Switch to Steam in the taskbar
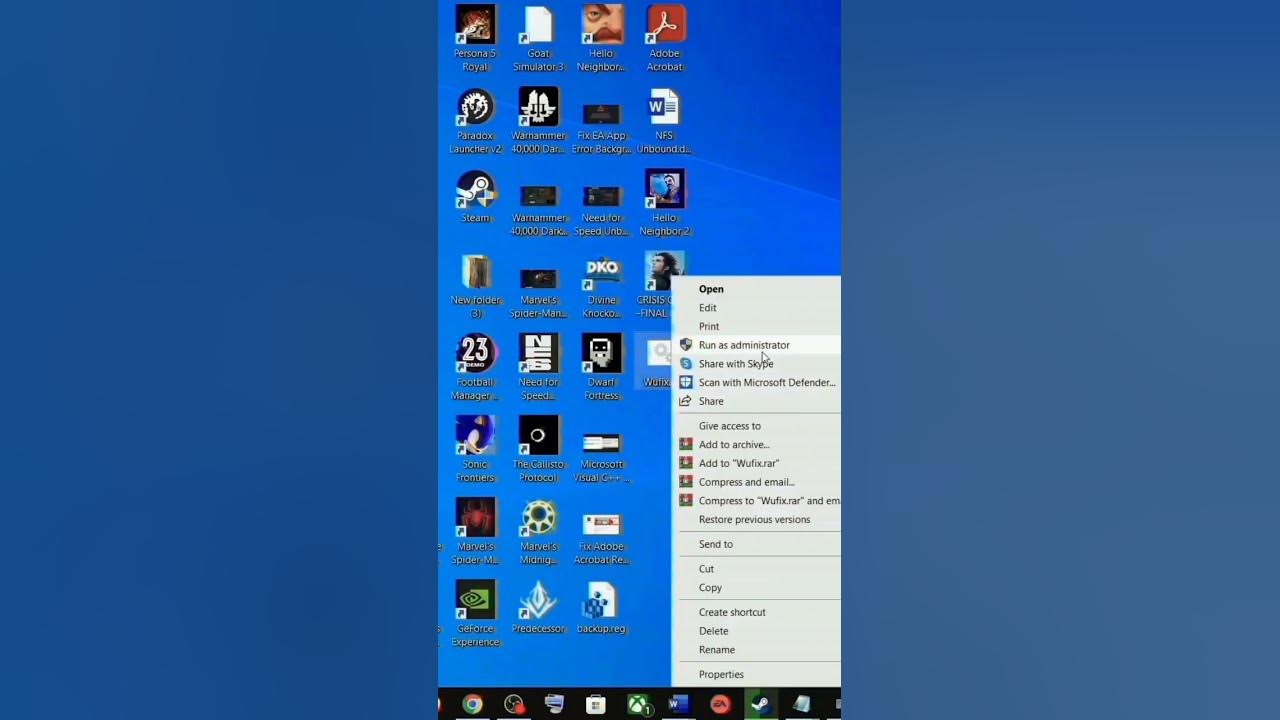This screenshot has width=1280, height=720. pyautogui.click(x=760, y=704)
